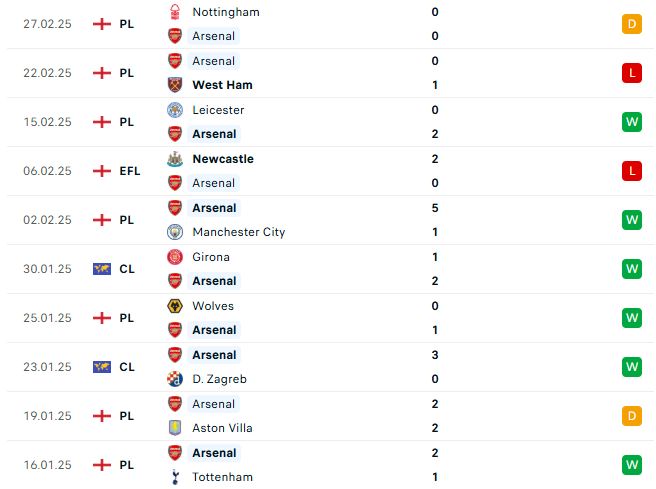This screenshot has width=656, height=489.
Task: Click the EFL competition label on 06.02.25
Action: point(130,171)
